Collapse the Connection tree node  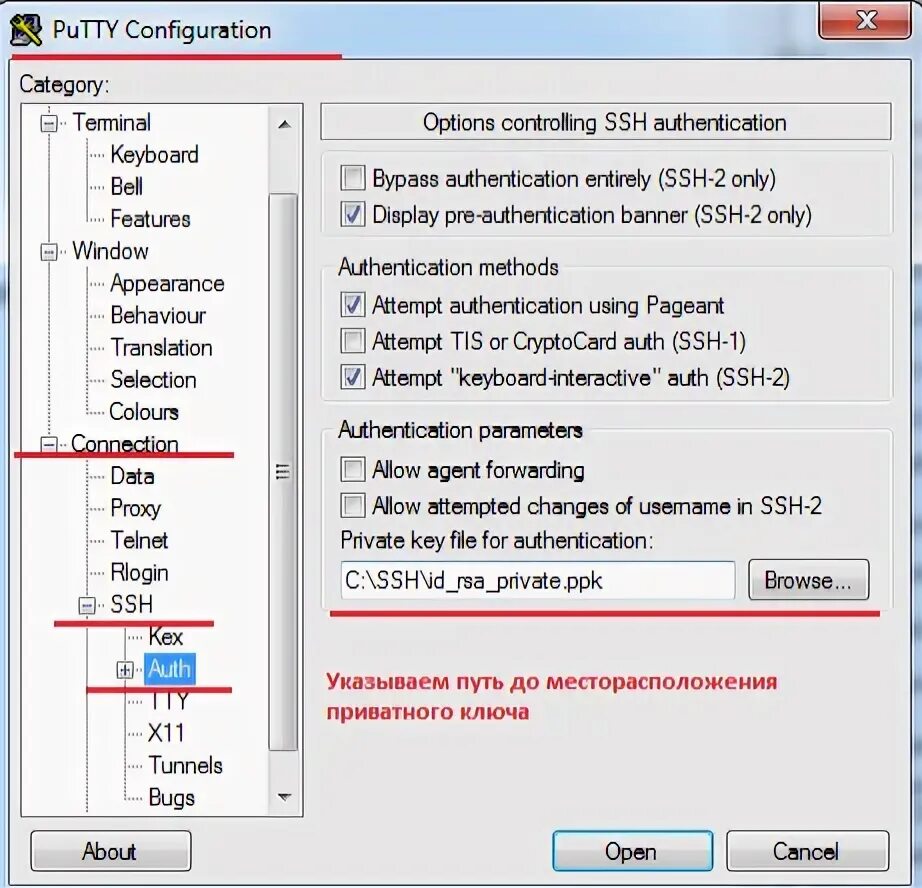[49, 445]
